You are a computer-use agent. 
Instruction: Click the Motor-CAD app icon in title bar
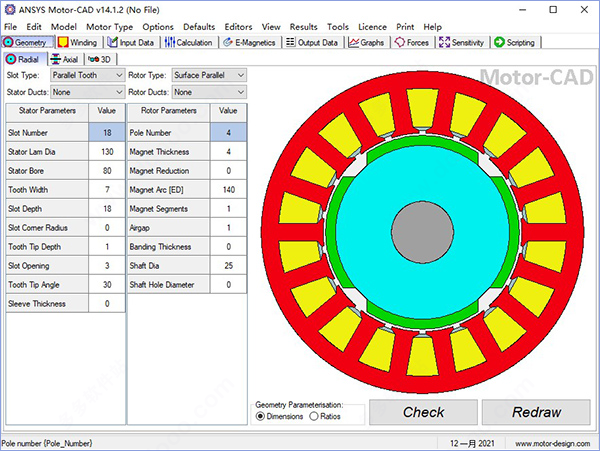[9, 10]
